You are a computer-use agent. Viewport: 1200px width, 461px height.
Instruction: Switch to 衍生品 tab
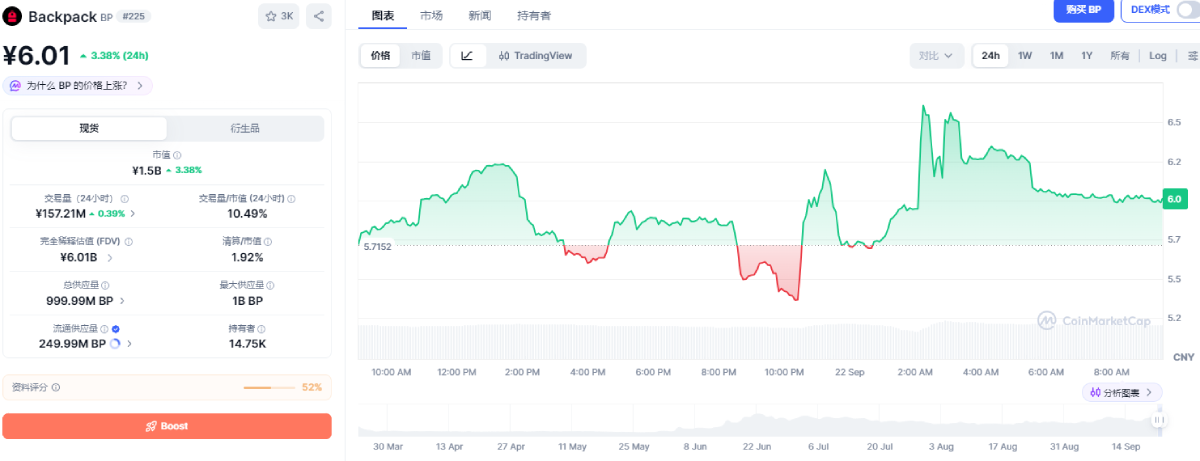[x=245, y=129]
